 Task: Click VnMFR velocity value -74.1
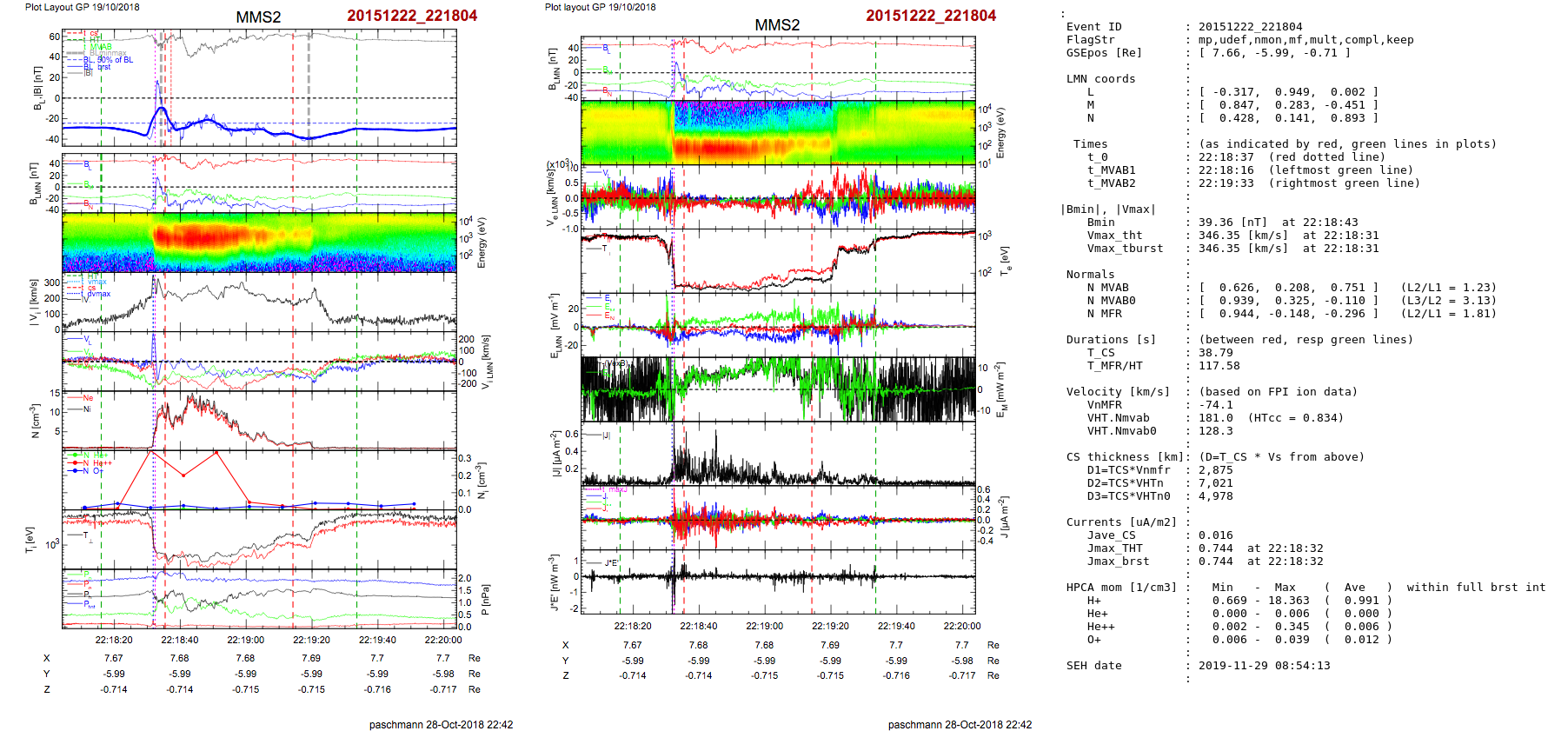[1216, 405]
